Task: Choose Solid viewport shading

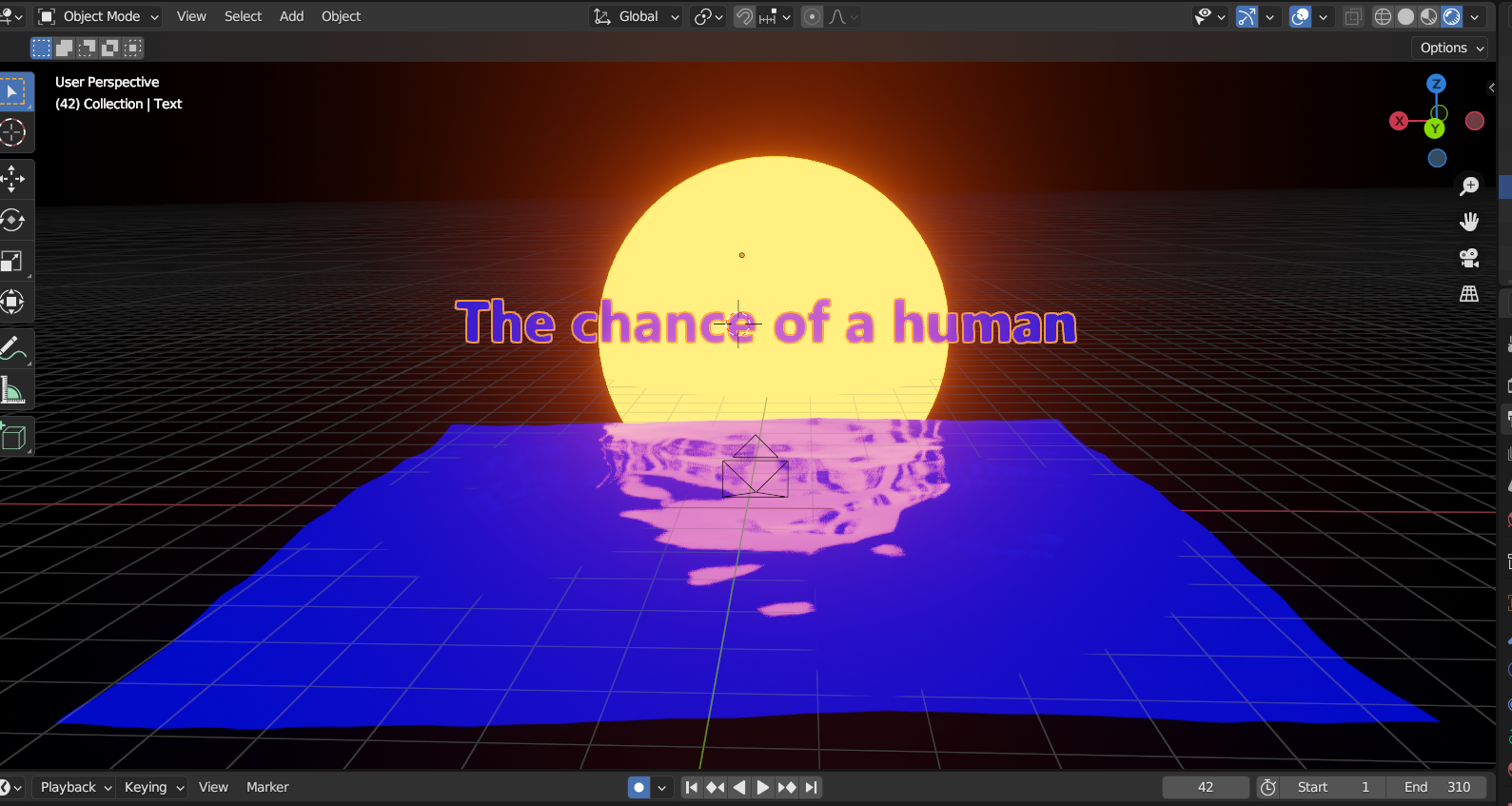Action: (x=1406, y=16)
